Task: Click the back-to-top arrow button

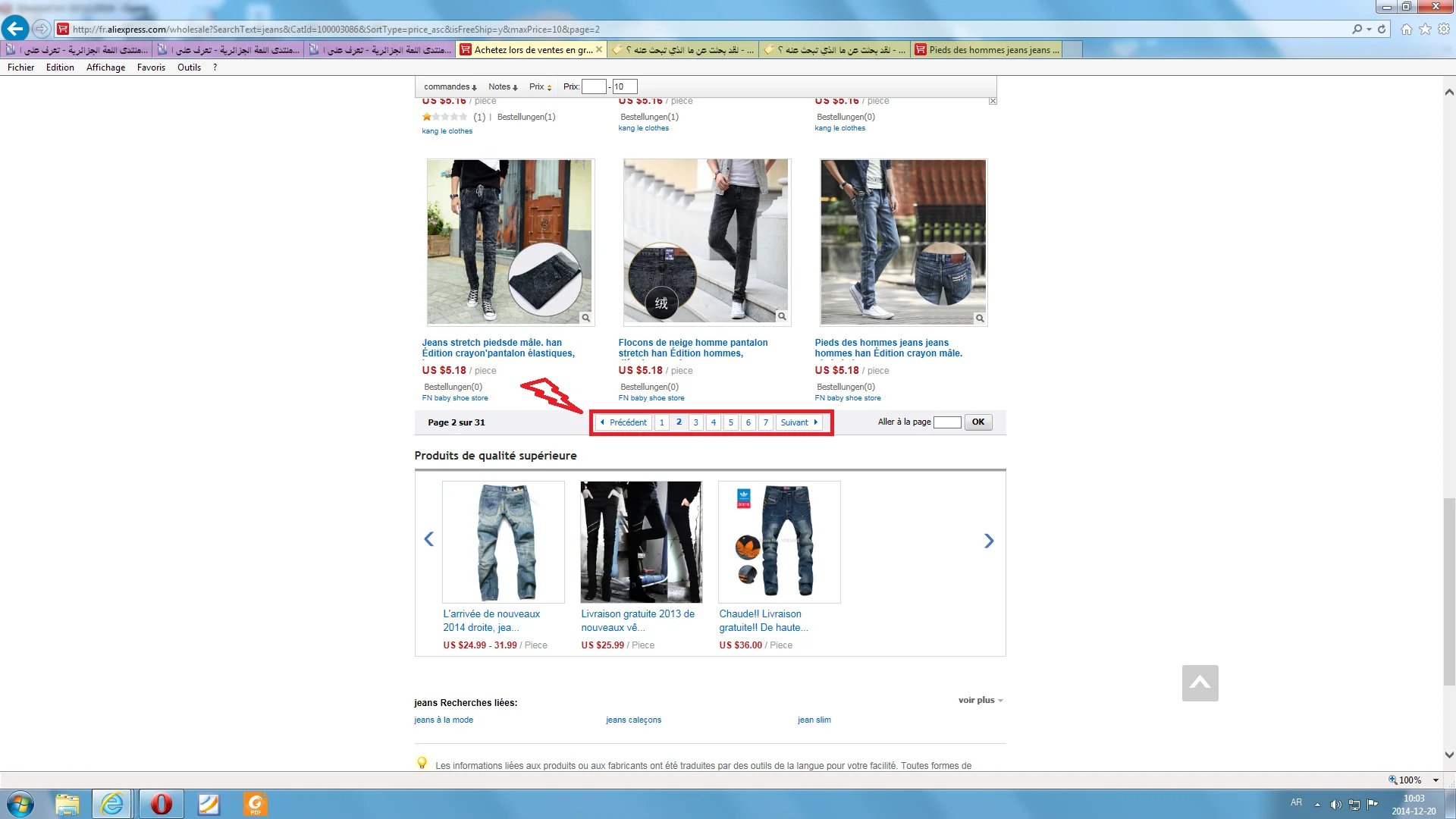Action: tap(1200, 683)
